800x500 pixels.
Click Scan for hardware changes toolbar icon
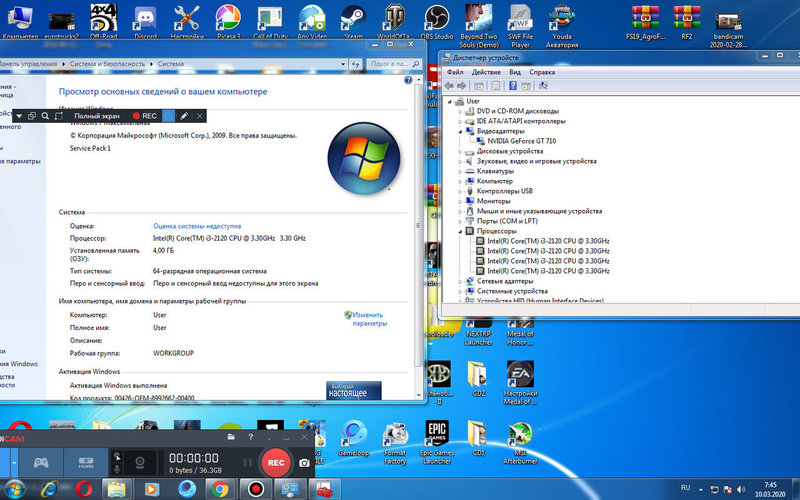pos(543,86)
